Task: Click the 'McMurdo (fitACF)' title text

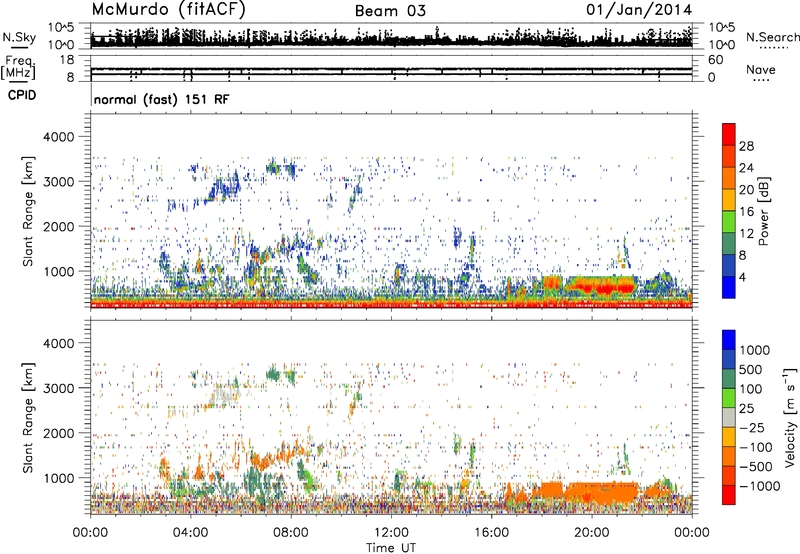Action: point(168,10)
